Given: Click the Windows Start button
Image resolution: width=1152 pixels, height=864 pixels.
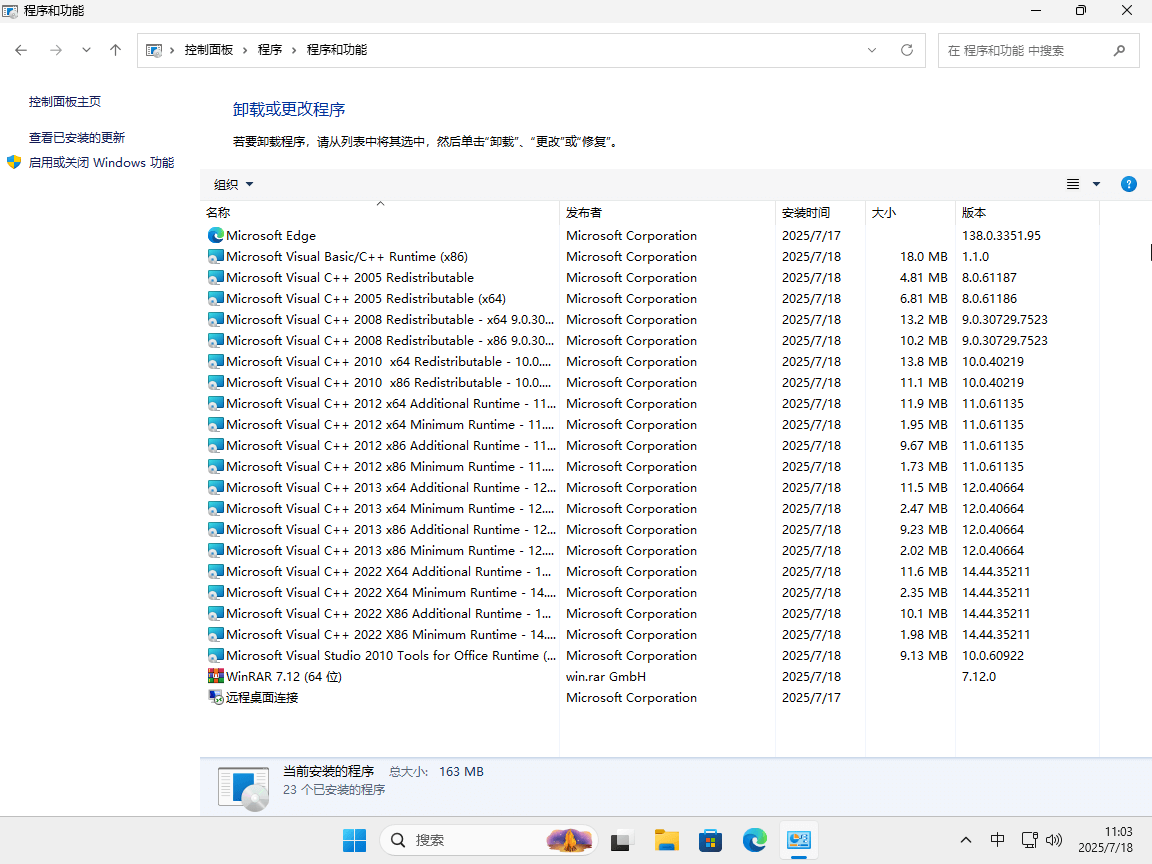Looking at the screenshot, I should click(354, 840).
